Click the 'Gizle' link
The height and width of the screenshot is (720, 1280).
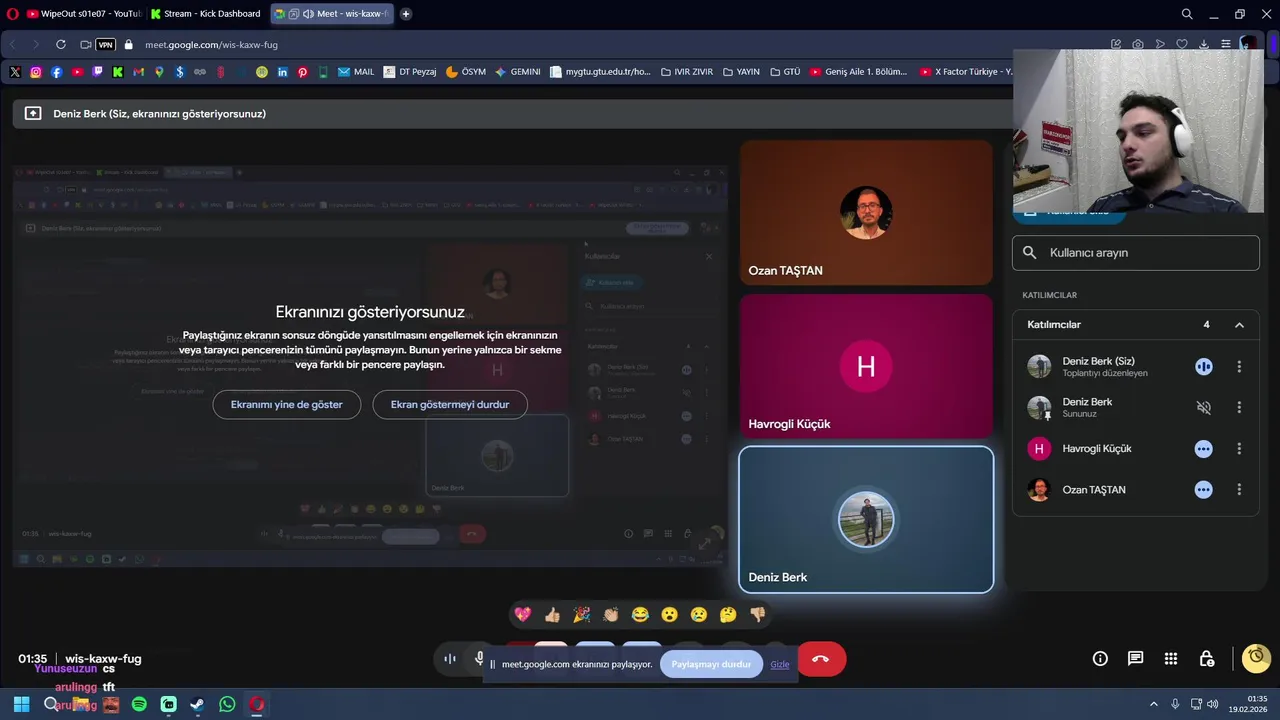pyautogui.click(x=780, y=664)
